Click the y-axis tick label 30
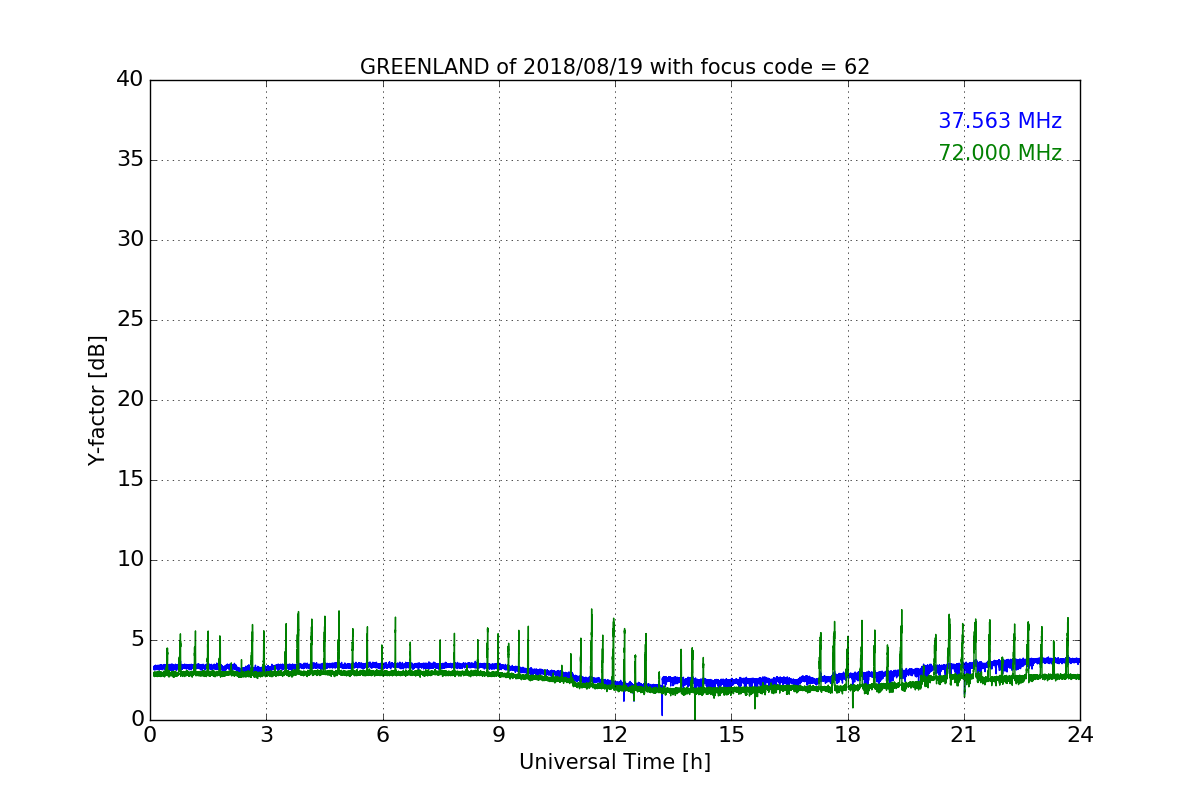Screen dimensions: 1200x800 tap(130, 240)
